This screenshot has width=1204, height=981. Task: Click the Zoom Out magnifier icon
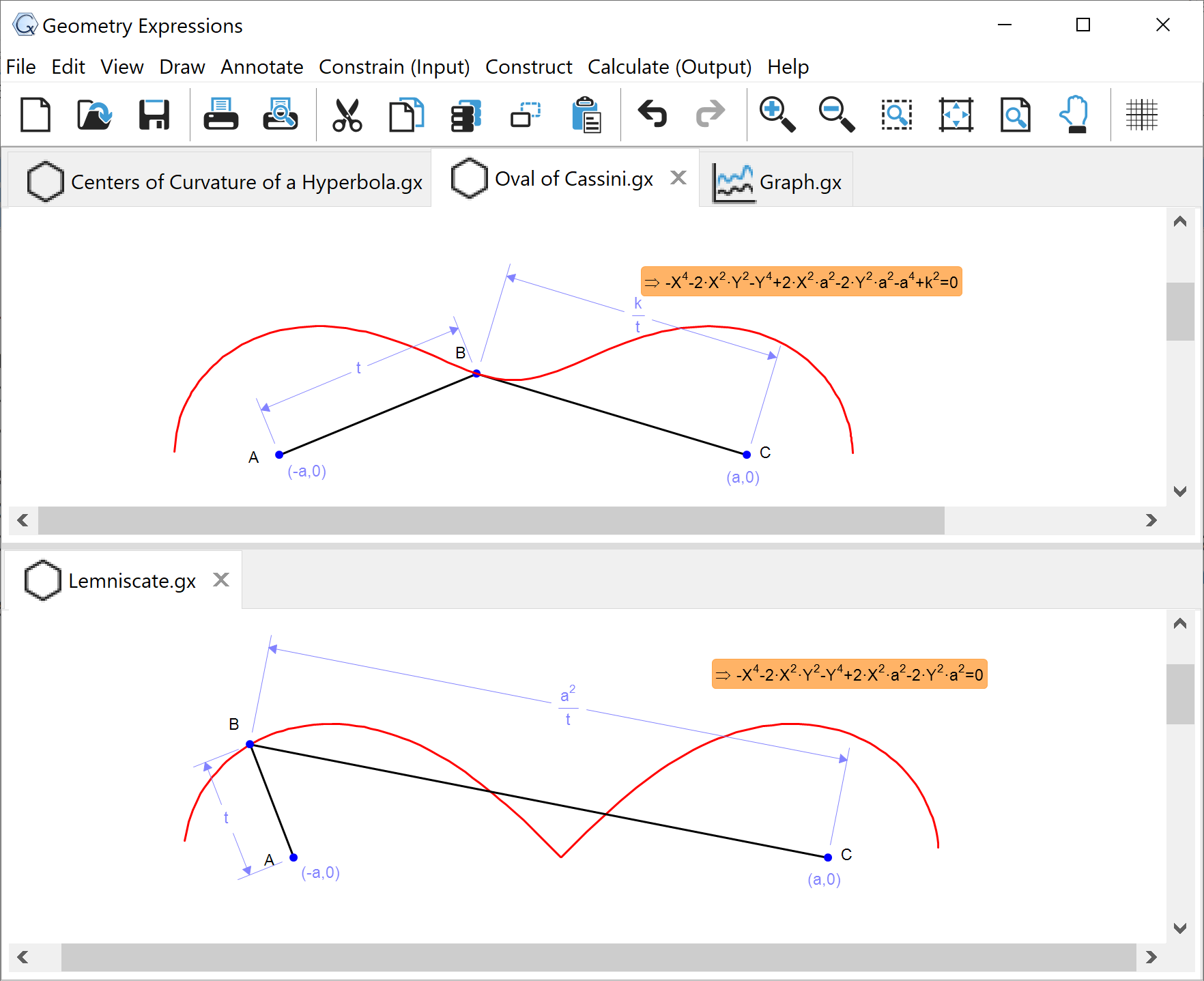836,115
